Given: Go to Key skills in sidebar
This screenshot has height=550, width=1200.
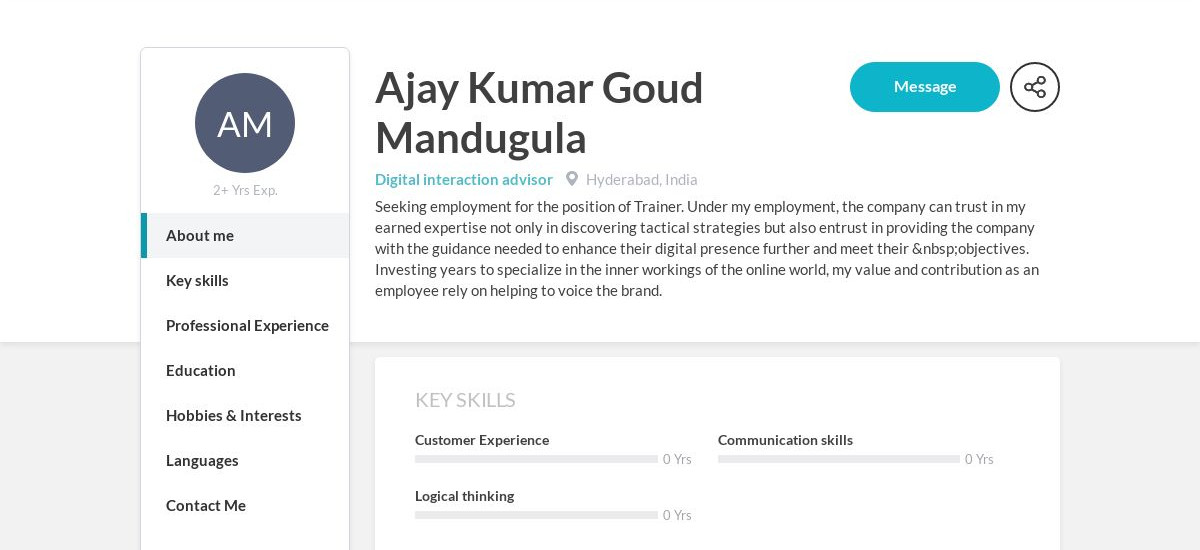Looking at the screenshot, I should pyautogui.click(x=245, y=280).
